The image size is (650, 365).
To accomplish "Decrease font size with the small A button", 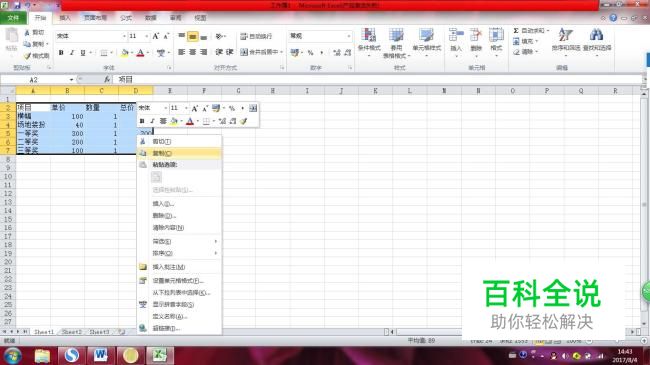I will [166, 36].
